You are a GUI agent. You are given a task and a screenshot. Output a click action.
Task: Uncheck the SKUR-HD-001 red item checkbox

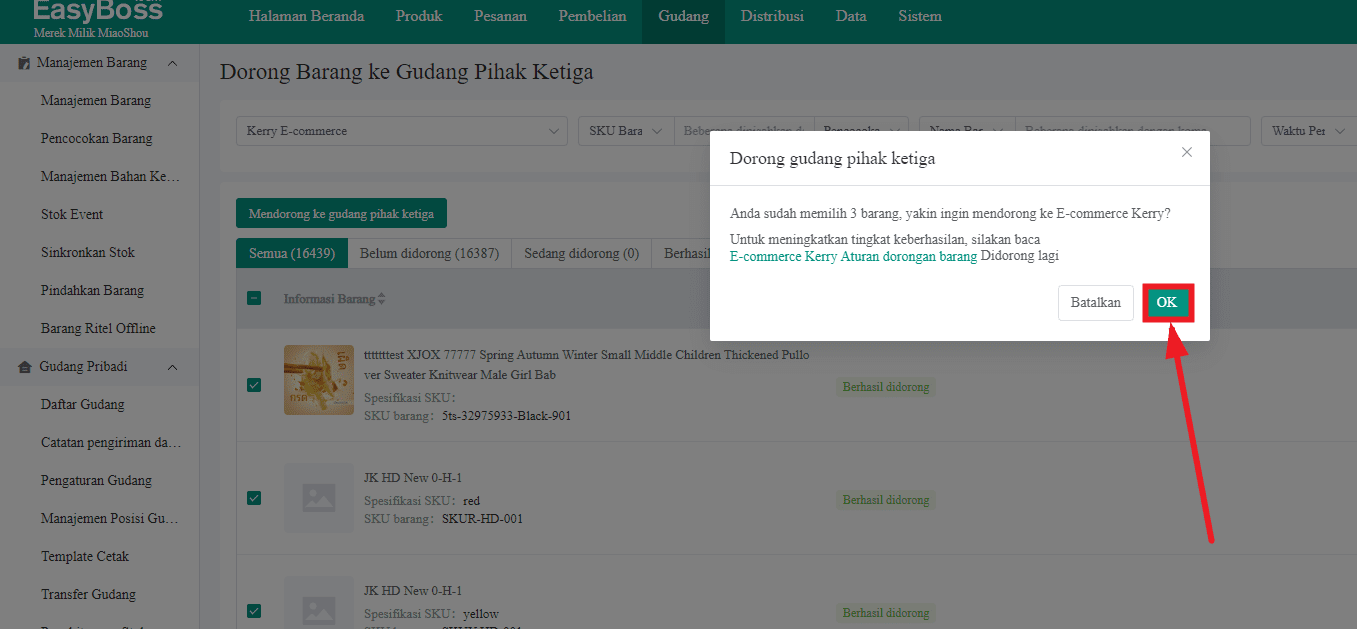(x=254, y=498)
